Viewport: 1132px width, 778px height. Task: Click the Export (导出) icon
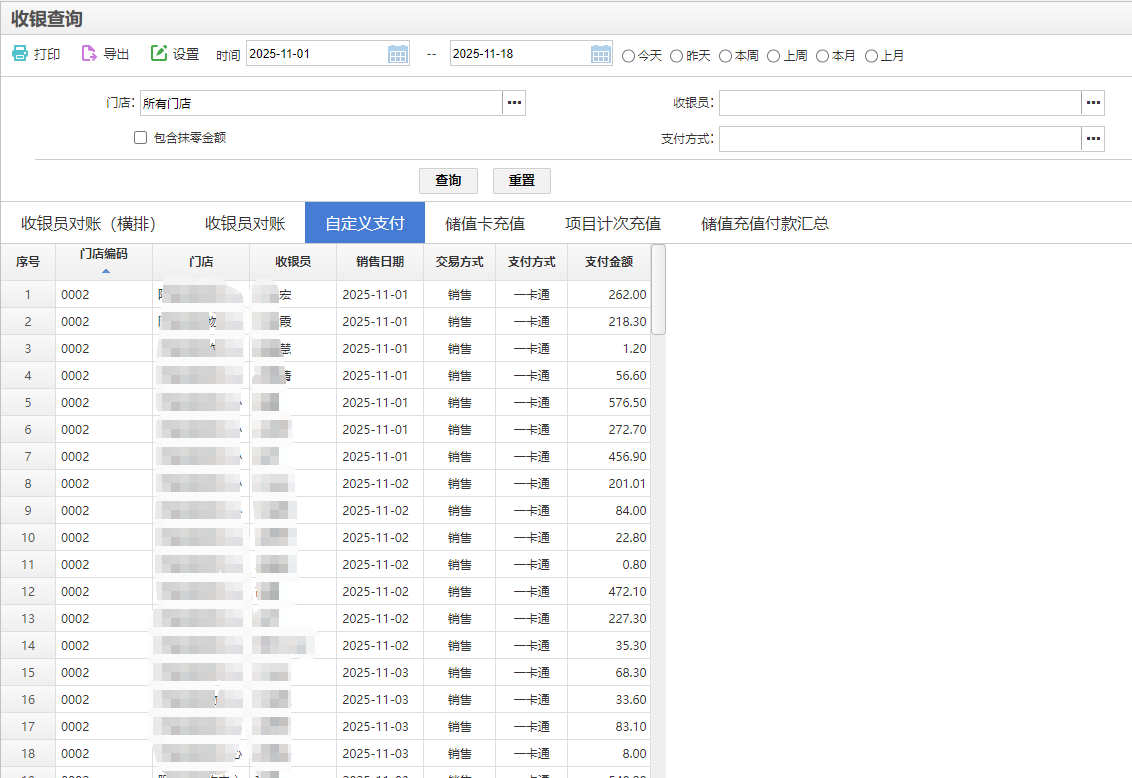click(89, 54)
